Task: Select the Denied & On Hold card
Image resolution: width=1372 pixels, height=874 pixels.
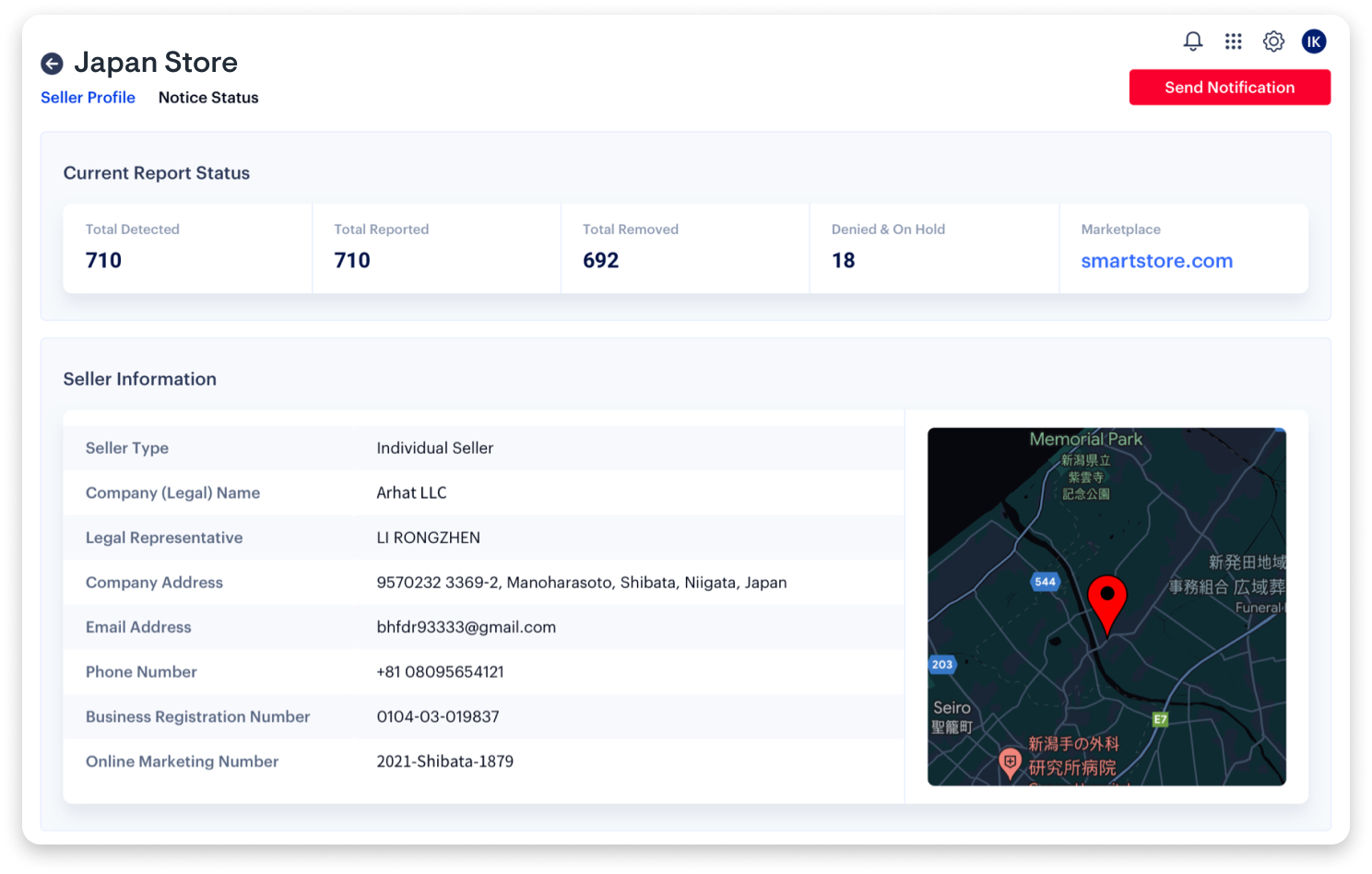Action: click(933, 248)
